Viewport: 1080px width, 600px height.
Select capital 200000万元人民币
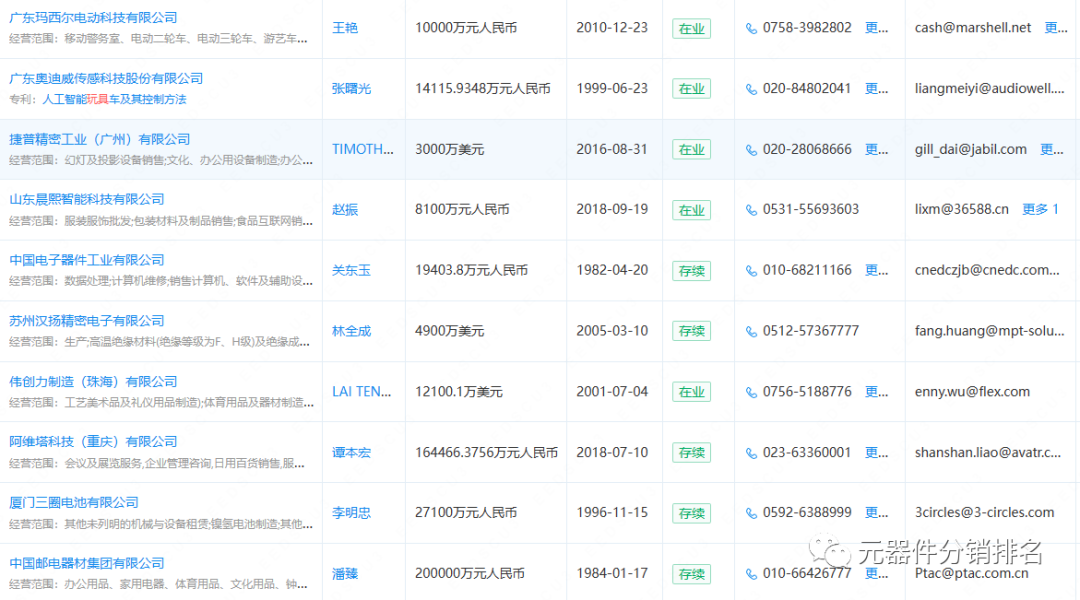pos(470,573)
